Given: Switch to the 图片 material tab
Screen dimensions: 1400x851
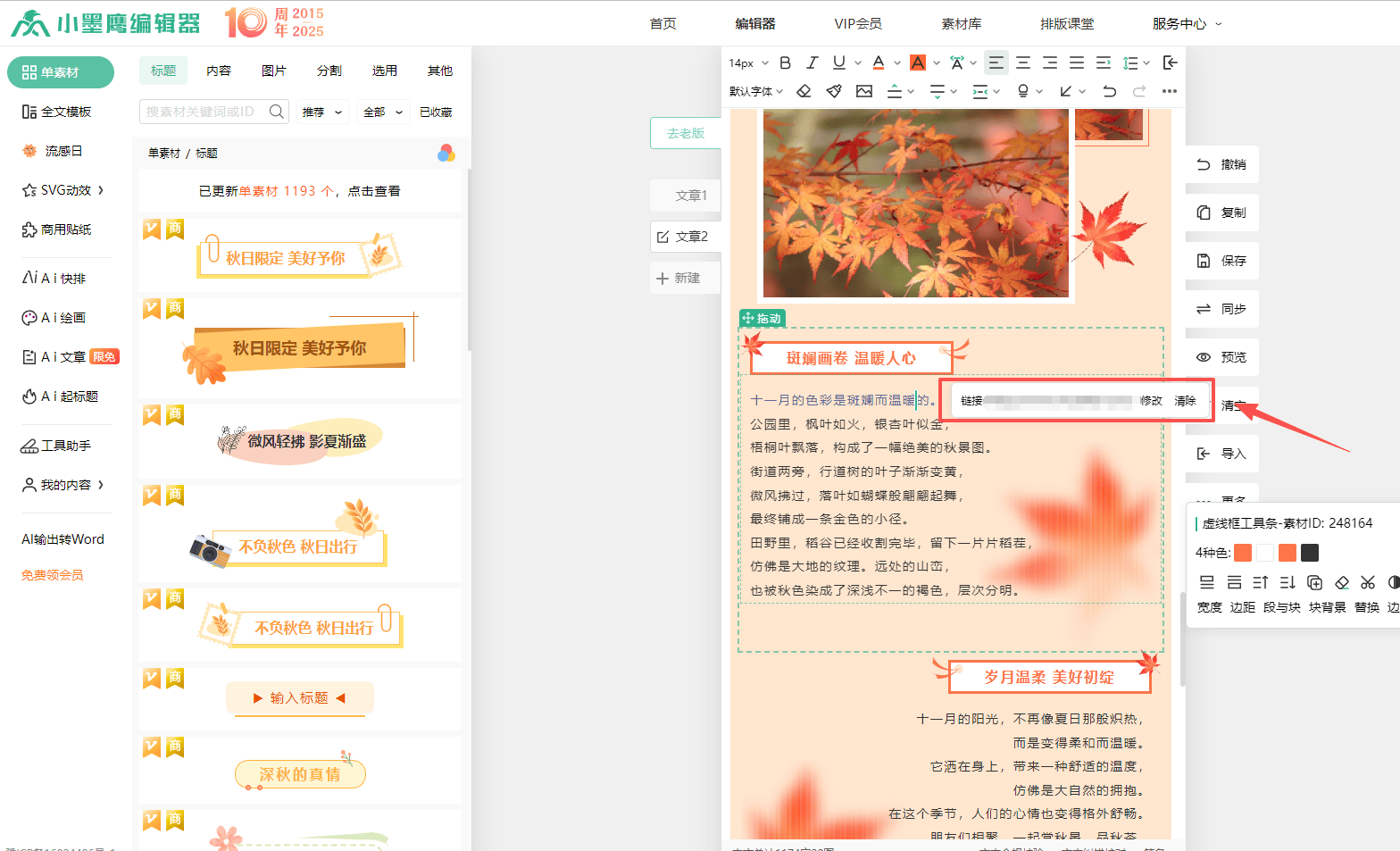Looking at the screenshot, I should click(274, 71).
